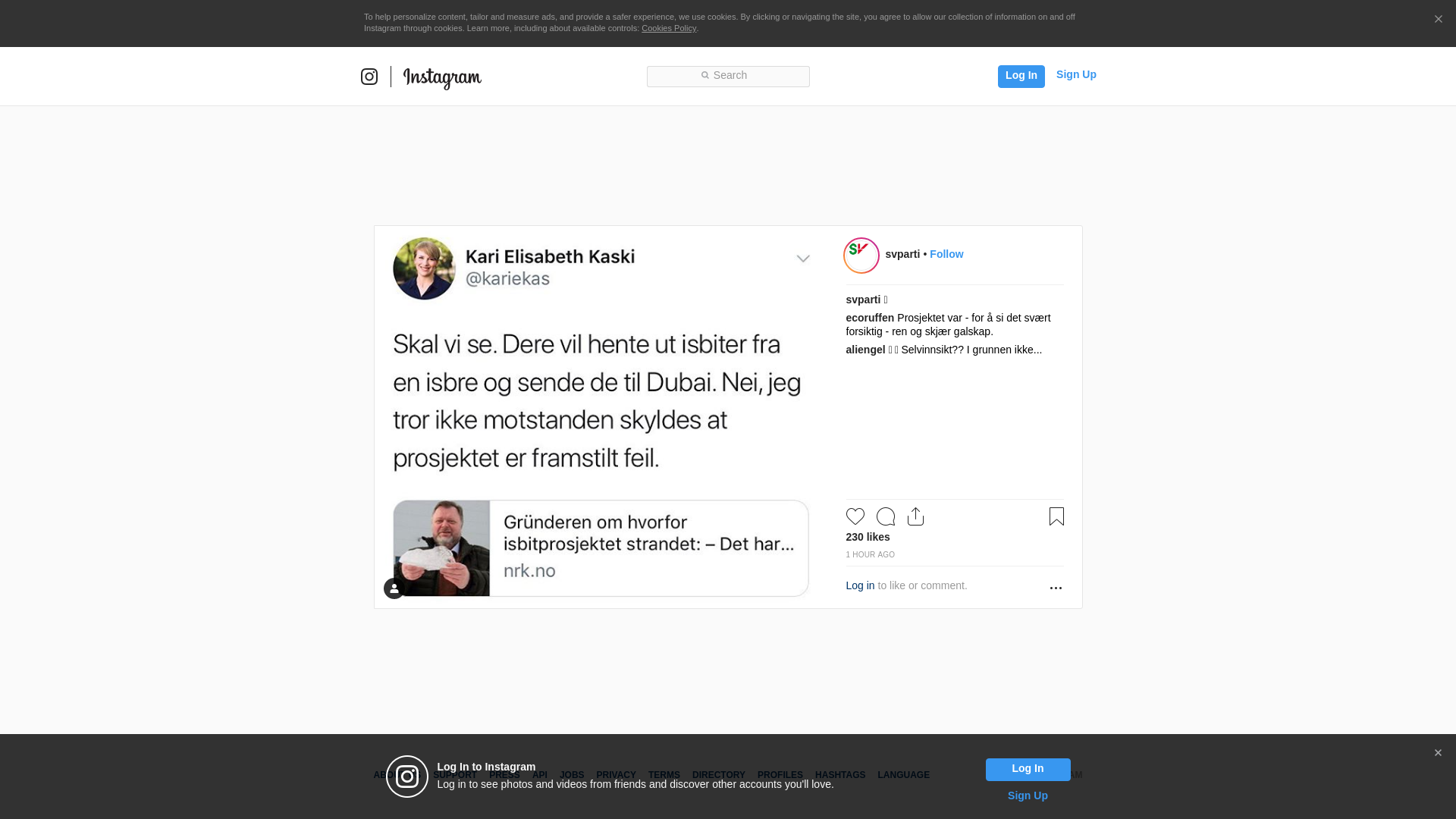Open the PROFILES footer link
Screen dimensions: 1456x819
click(x=780, y=775)
